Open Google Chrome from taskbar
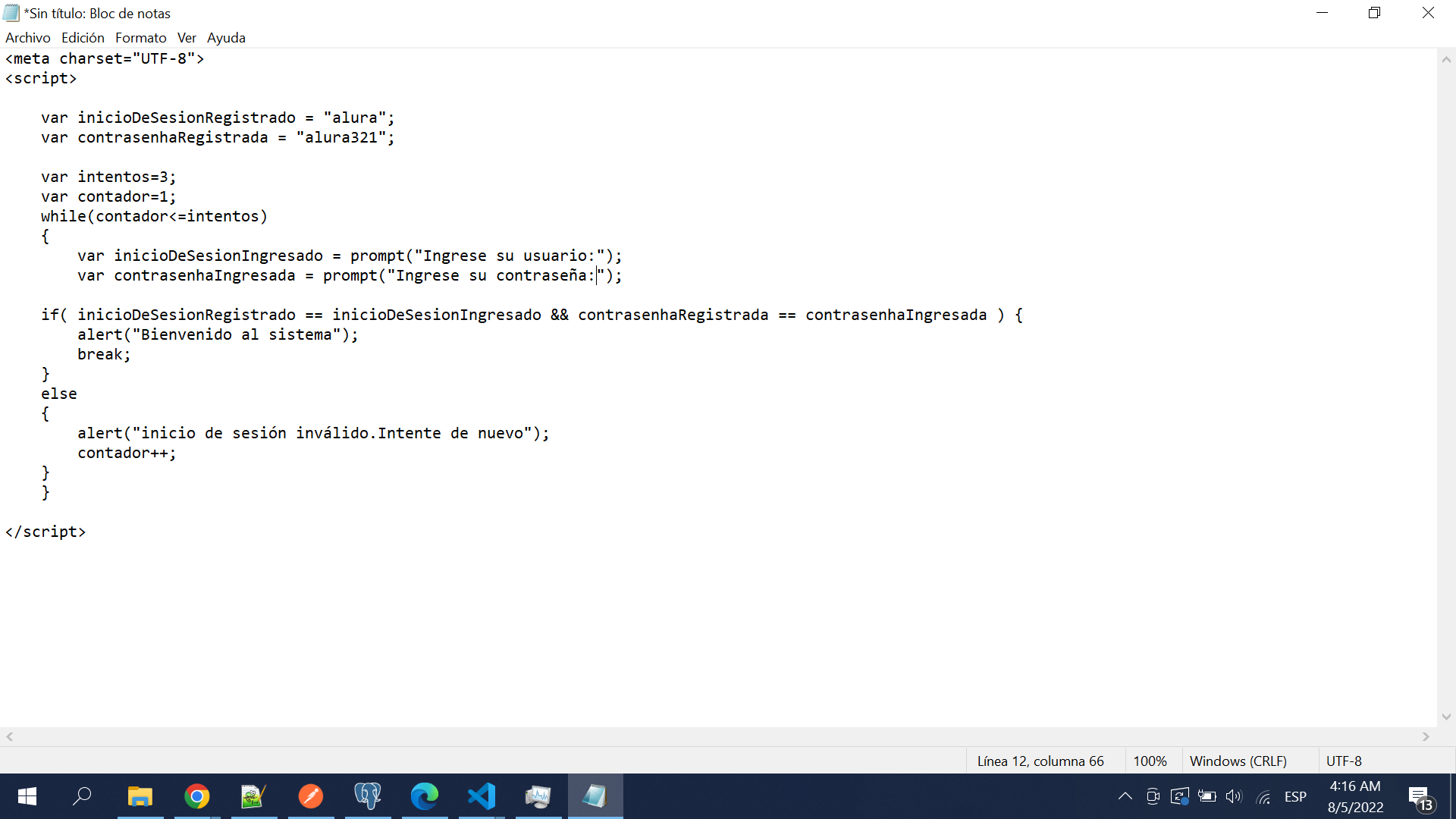1456x819 pixels. point(197,796)
